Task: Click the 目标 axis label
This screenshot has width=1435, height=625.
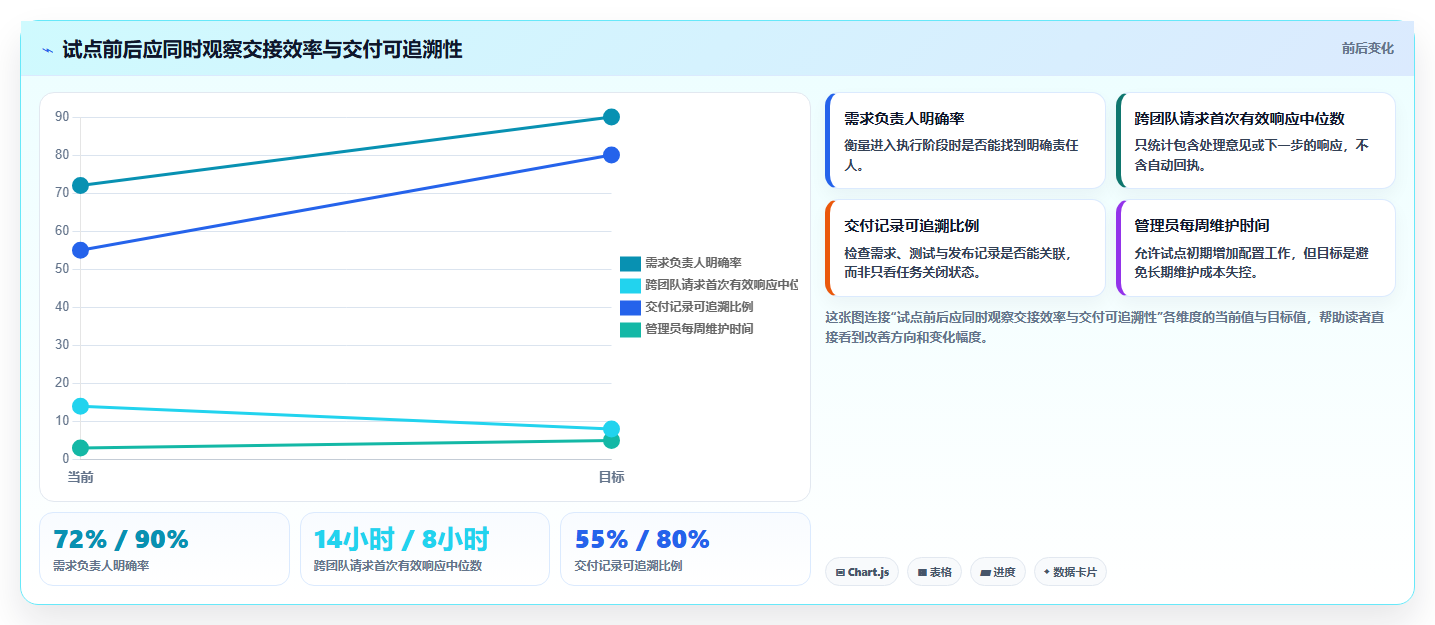Action: [611, 478]
